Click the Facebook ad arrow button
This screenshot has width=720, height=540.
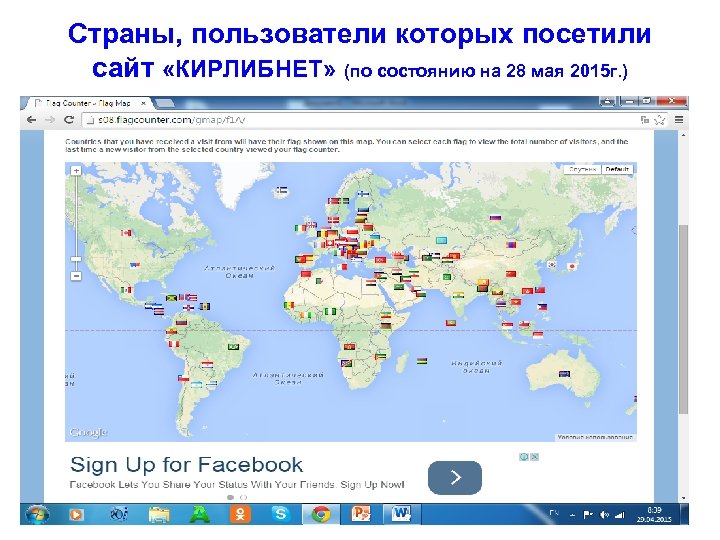click(455, 478)
